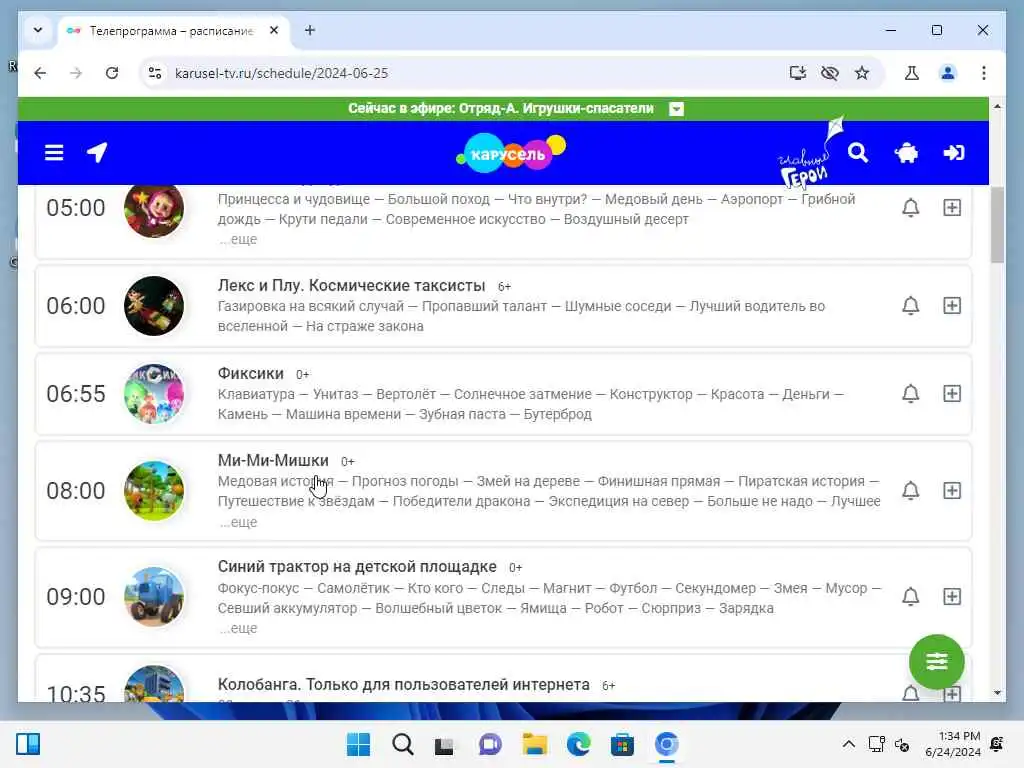
Task: Click the paper plane location icon
Action: coord(97,153)
